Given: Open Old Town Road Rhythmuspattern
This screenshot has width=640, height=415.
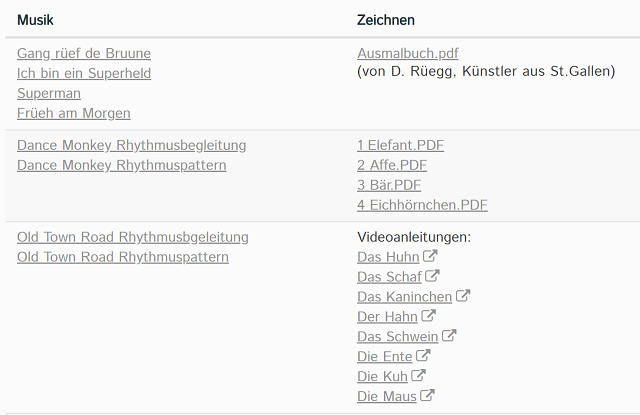Looking at the screenshot, I should (122, 257).
